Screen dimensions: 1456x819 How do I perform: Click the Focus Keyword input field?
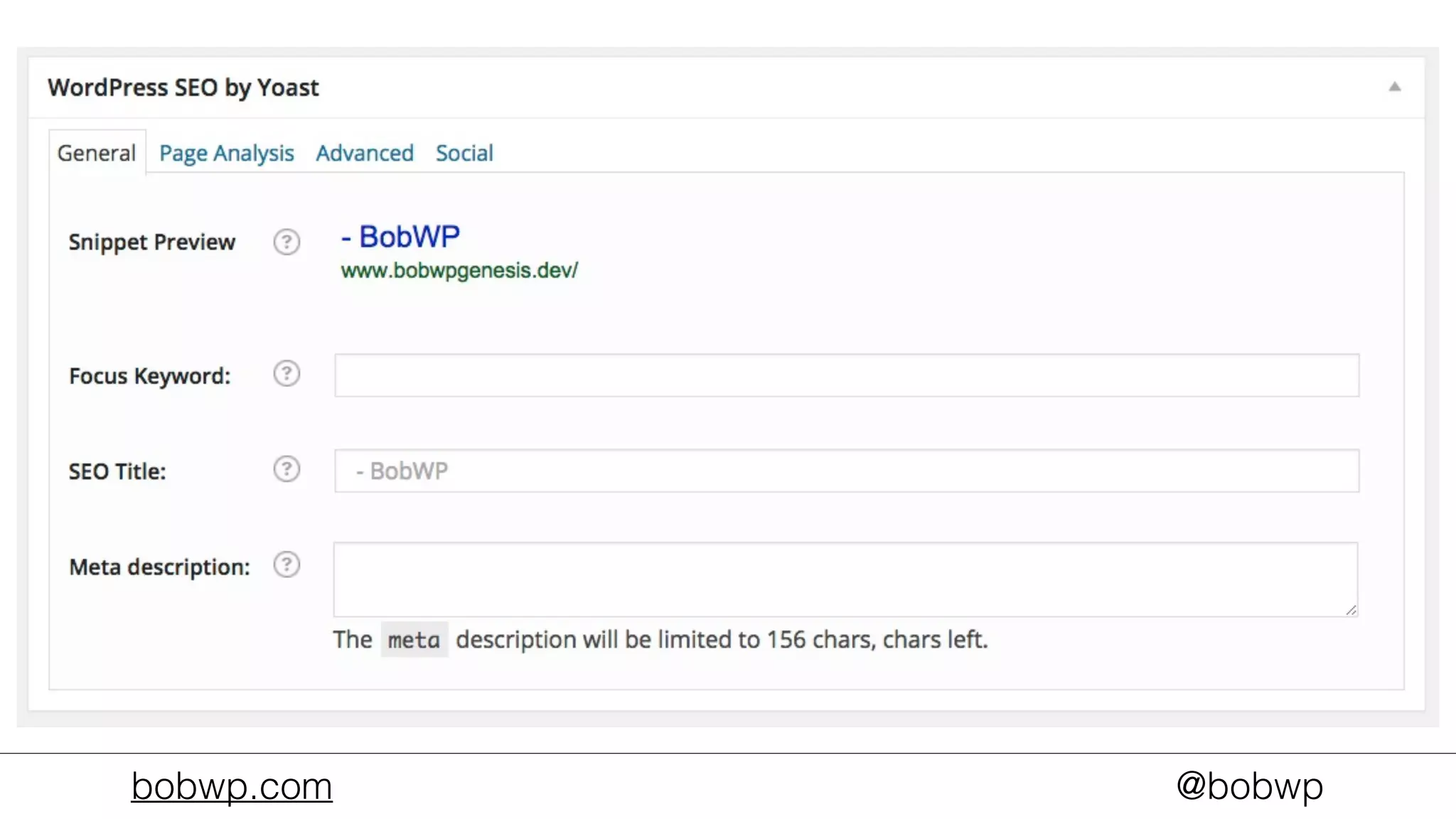(846, 375)
